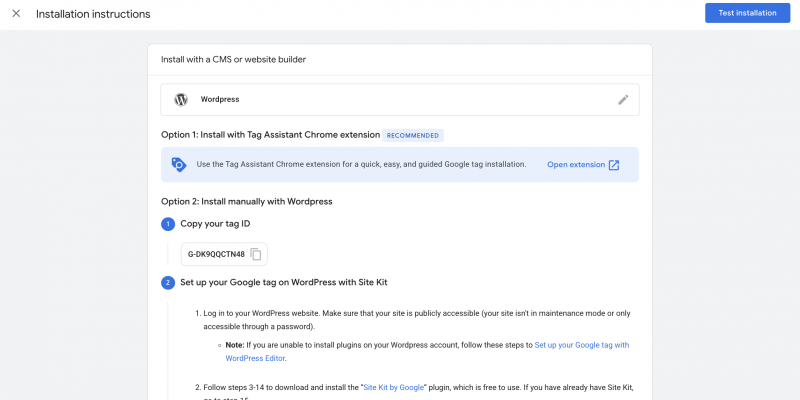Edit the selected CMS with pencil icon
The height and width of the screenshot is (400, 800).
(x=623, y=100)
